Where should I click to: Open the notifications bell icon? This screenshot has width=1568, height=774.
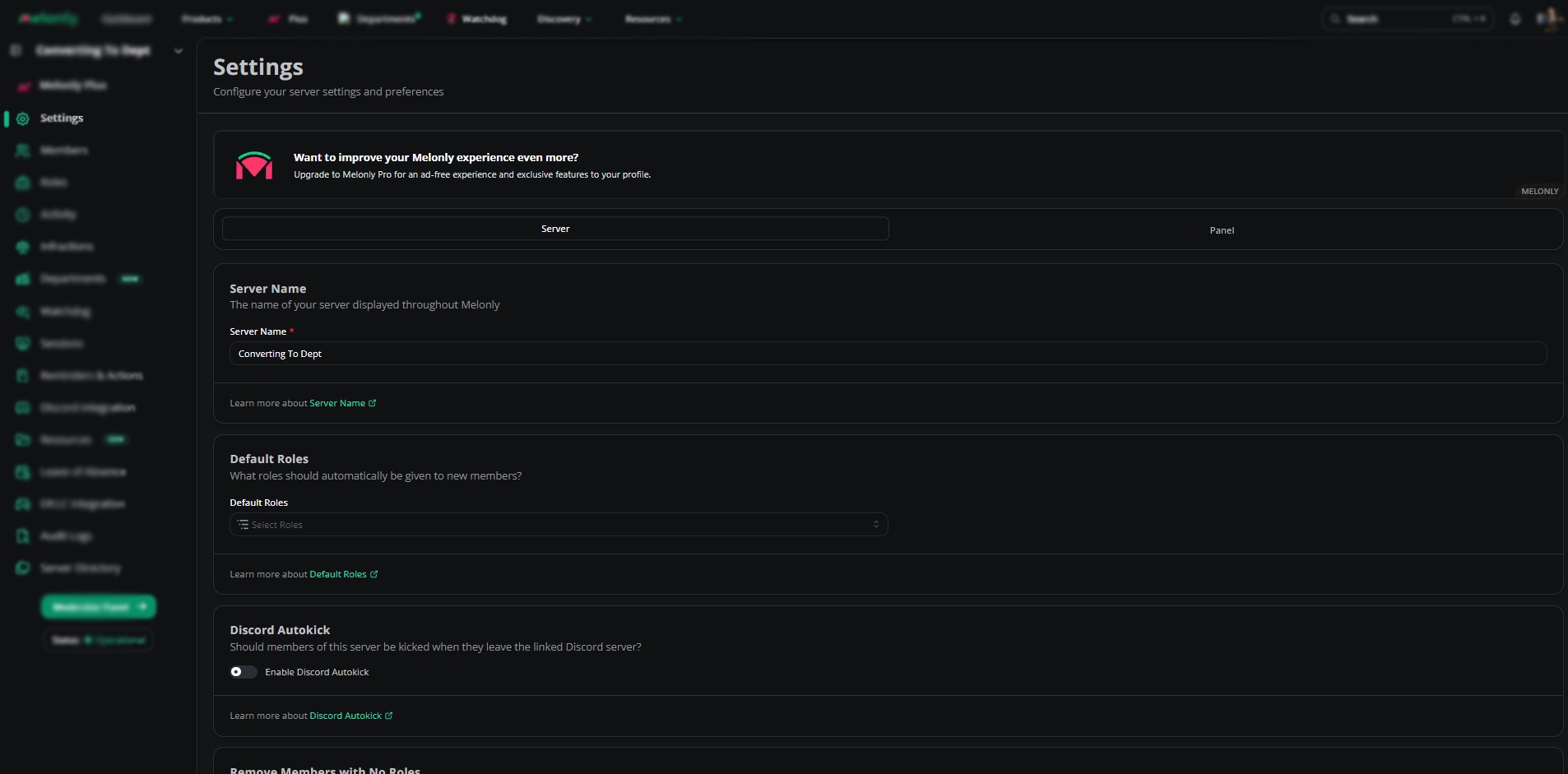(x=1515, y=19)
